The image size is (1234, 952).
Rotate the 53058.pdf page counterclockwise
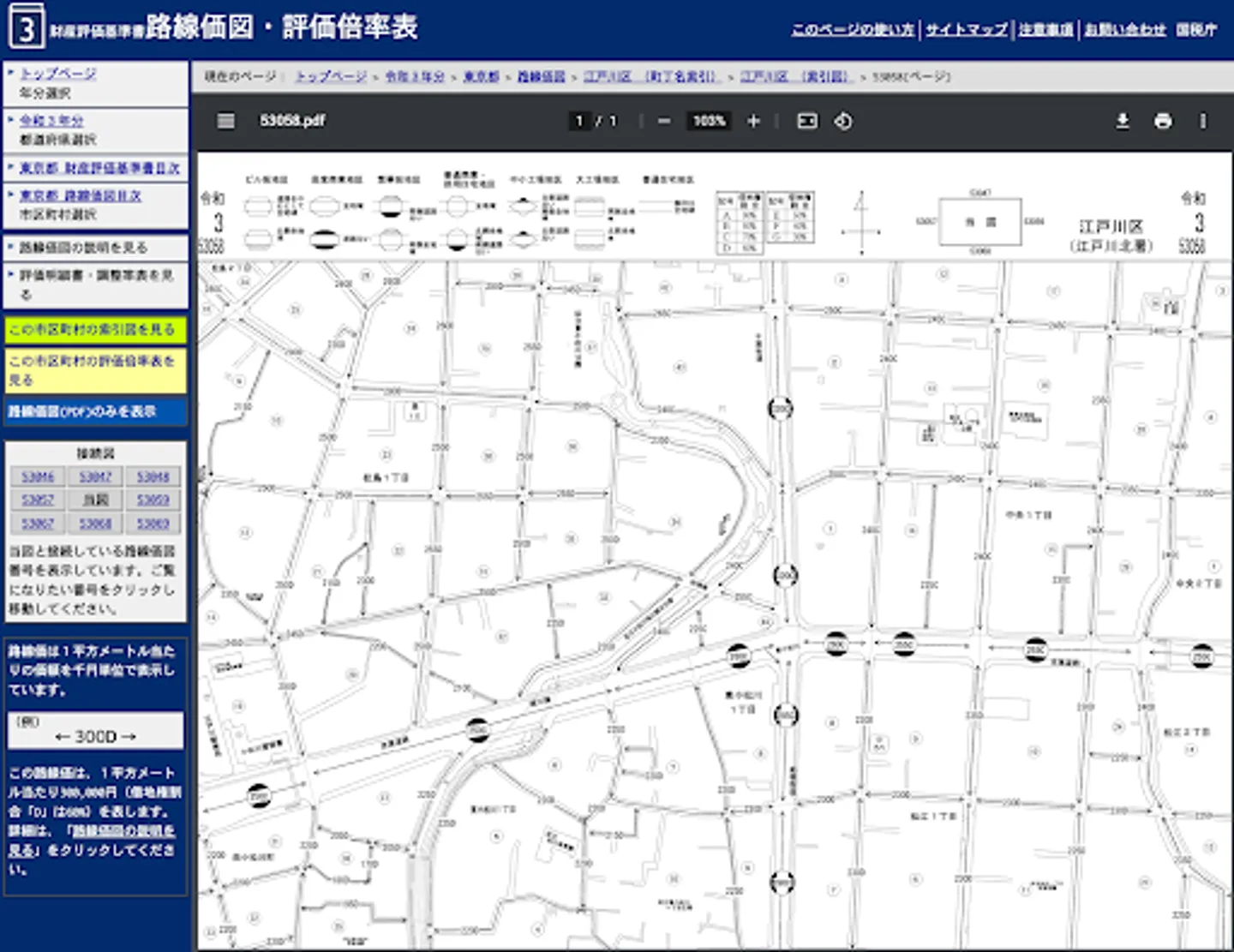844,122
